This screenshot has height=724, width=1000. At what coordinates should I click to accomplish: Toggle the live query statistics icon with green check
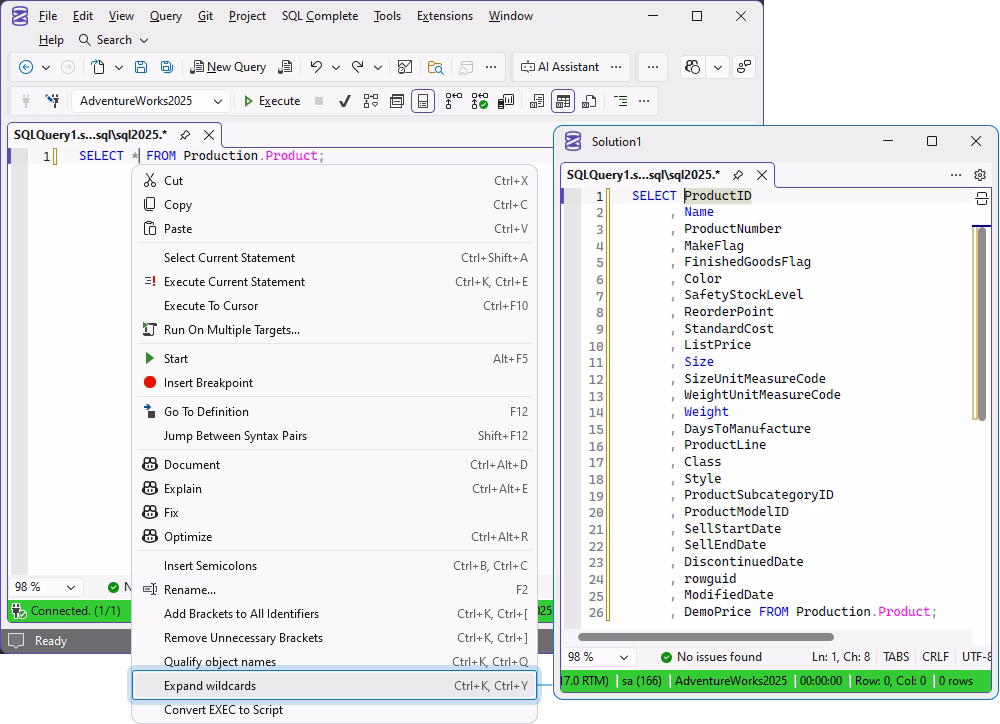pyautogui.click(x=480, y=101)
